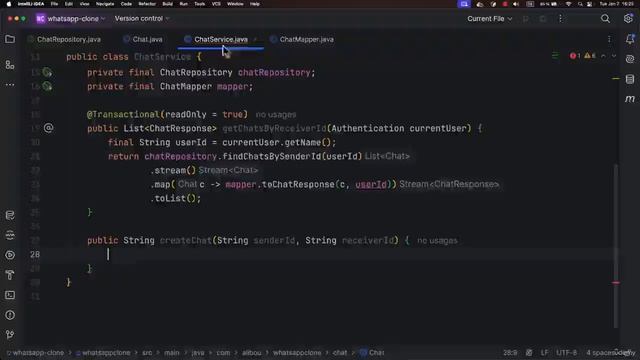640x360 pixels.
Task: Debug the current file
Action: [542, 19]
